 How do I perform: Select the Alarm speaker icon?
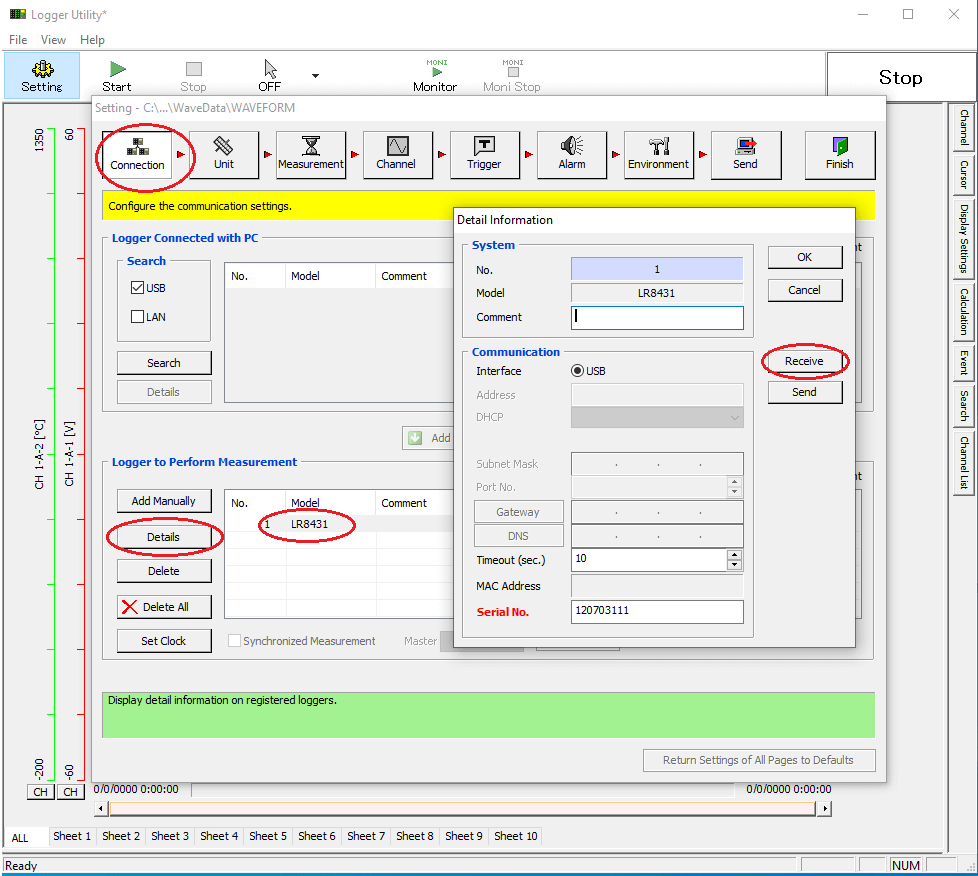tap(571, 155)
